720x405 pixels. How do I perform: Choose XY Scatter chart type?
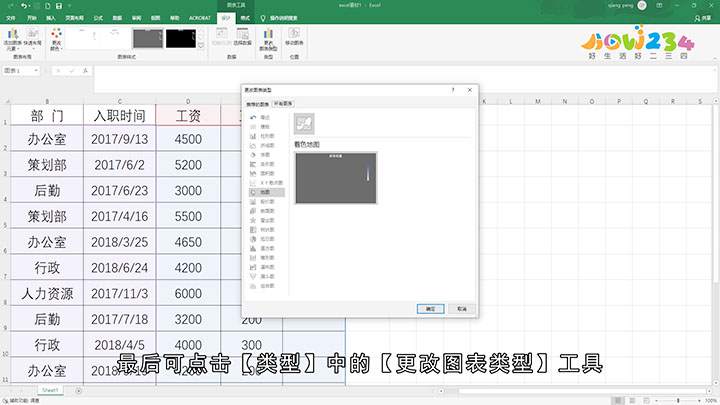point(266,183)
